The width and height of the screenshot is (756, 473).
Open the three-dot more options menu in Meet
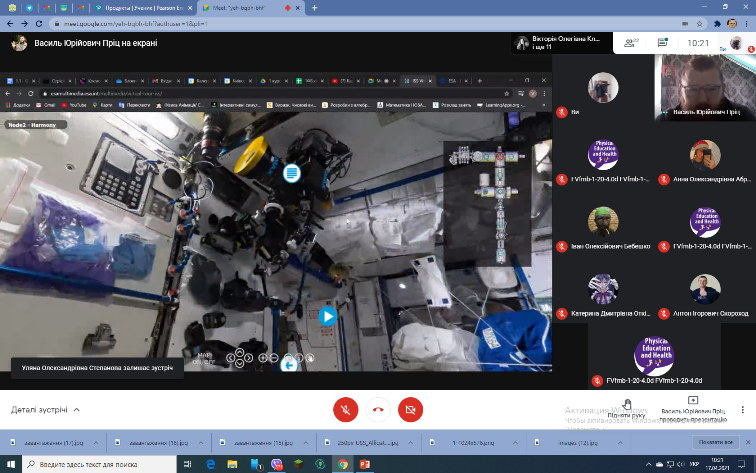(x=741, y=409)
